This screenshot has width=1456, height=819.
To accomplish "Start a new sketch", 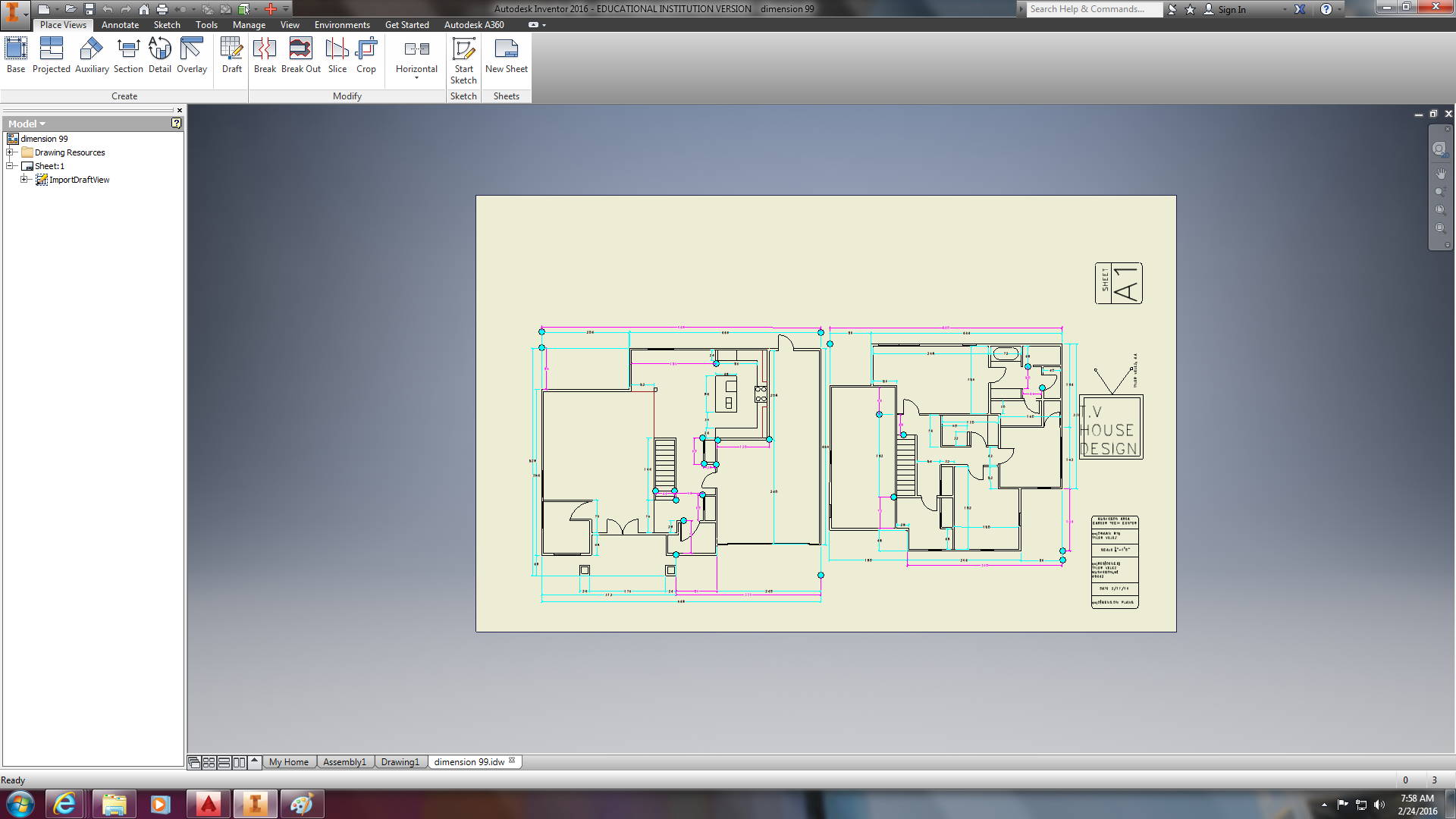I will (x=463, y=61).
